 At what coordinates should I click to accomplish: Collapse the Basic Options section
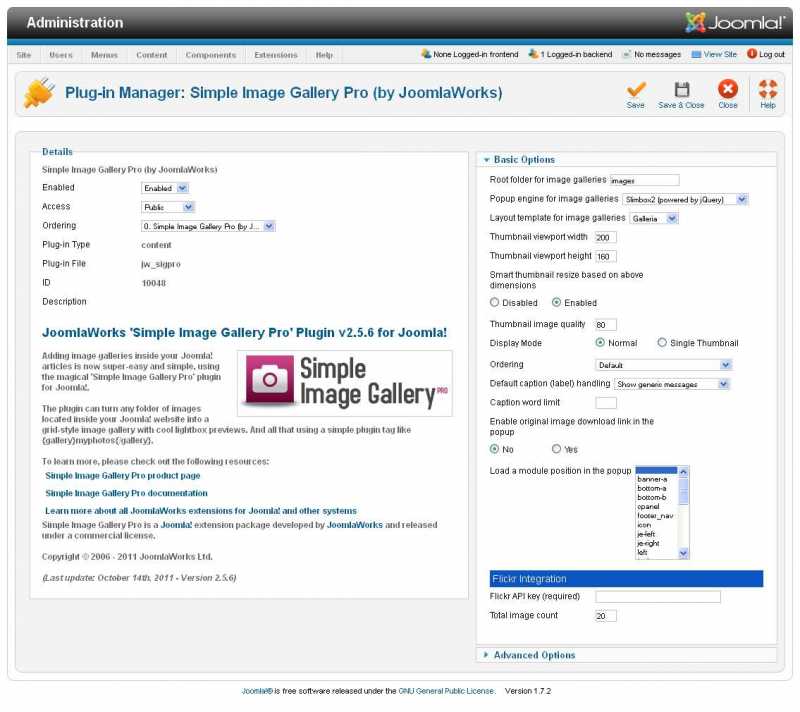[524, 160]
